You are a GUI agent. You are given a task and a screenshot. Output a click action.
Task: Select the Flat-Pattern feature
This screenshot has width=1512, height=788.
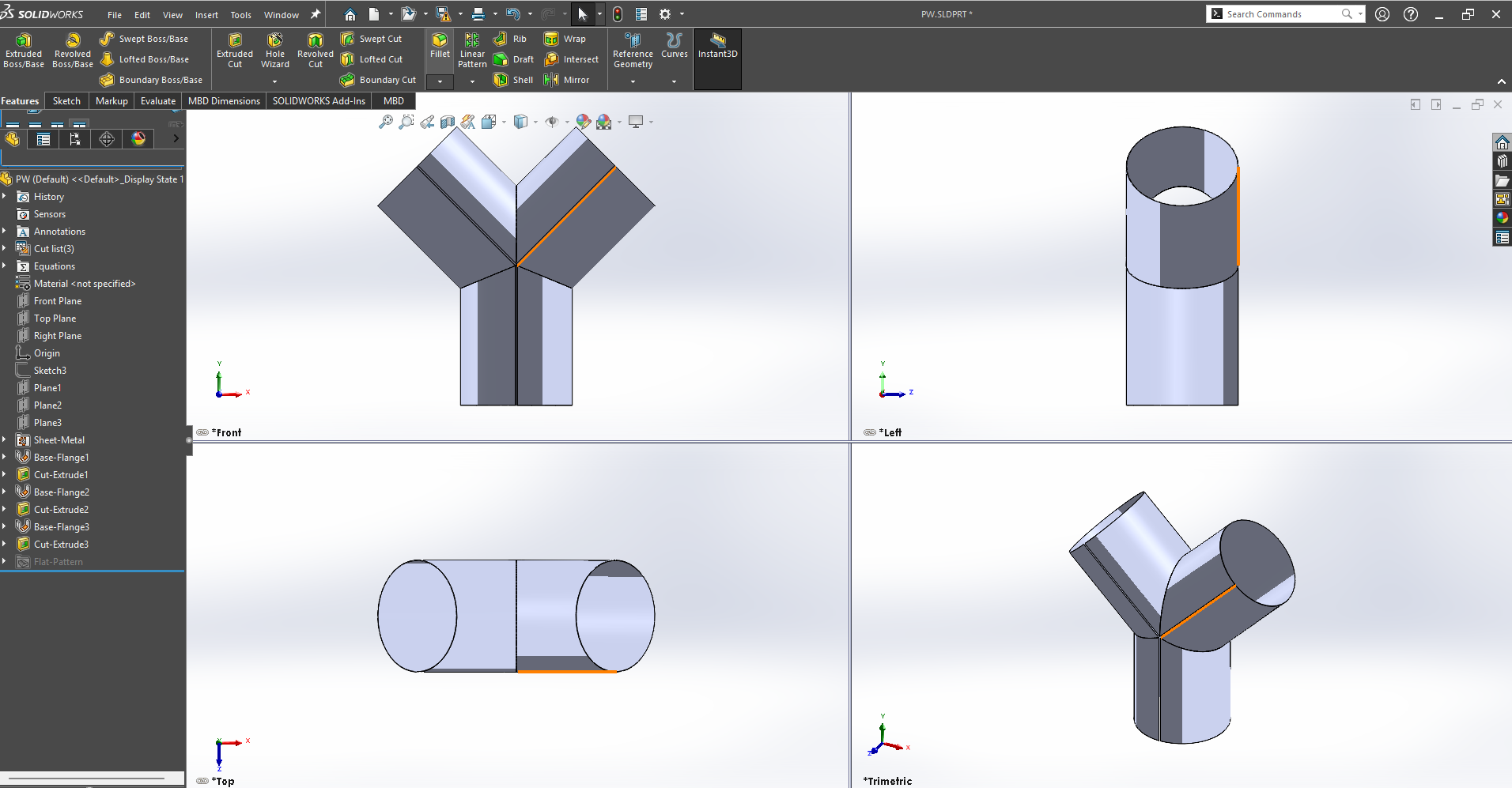click(x=58, y=562)
